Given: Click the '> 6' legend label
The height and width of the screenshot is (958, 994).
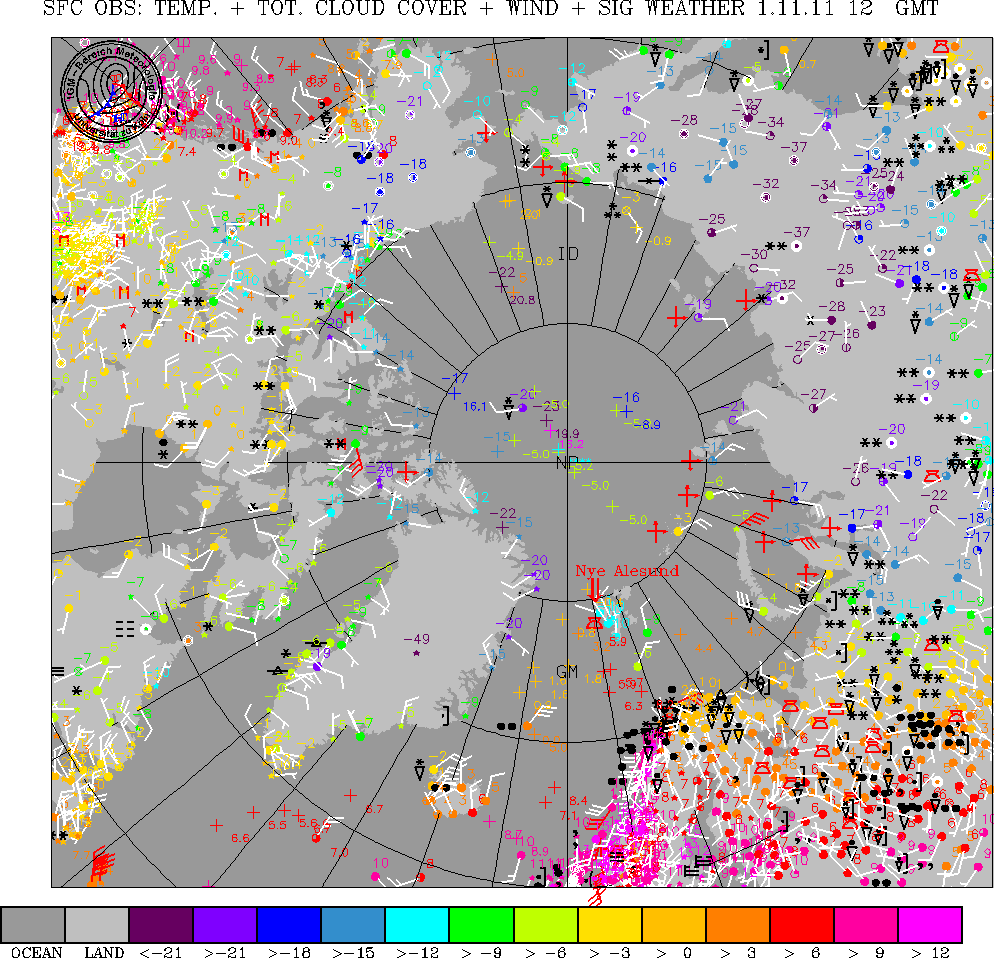Looking at the screenshot, I should click(802, 952).
